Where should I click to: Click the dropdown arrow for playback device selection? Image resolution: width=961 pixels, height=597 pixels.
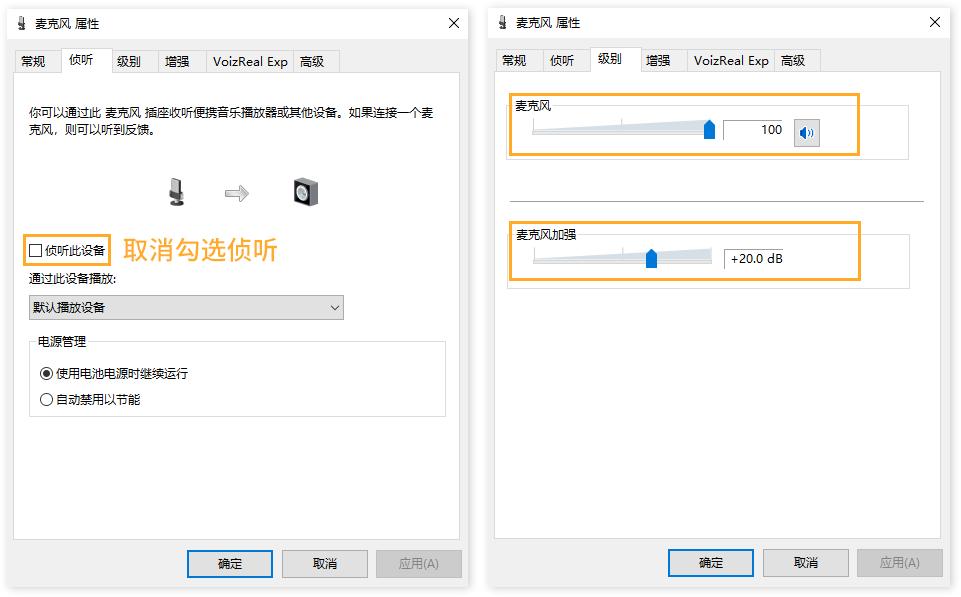333,307
